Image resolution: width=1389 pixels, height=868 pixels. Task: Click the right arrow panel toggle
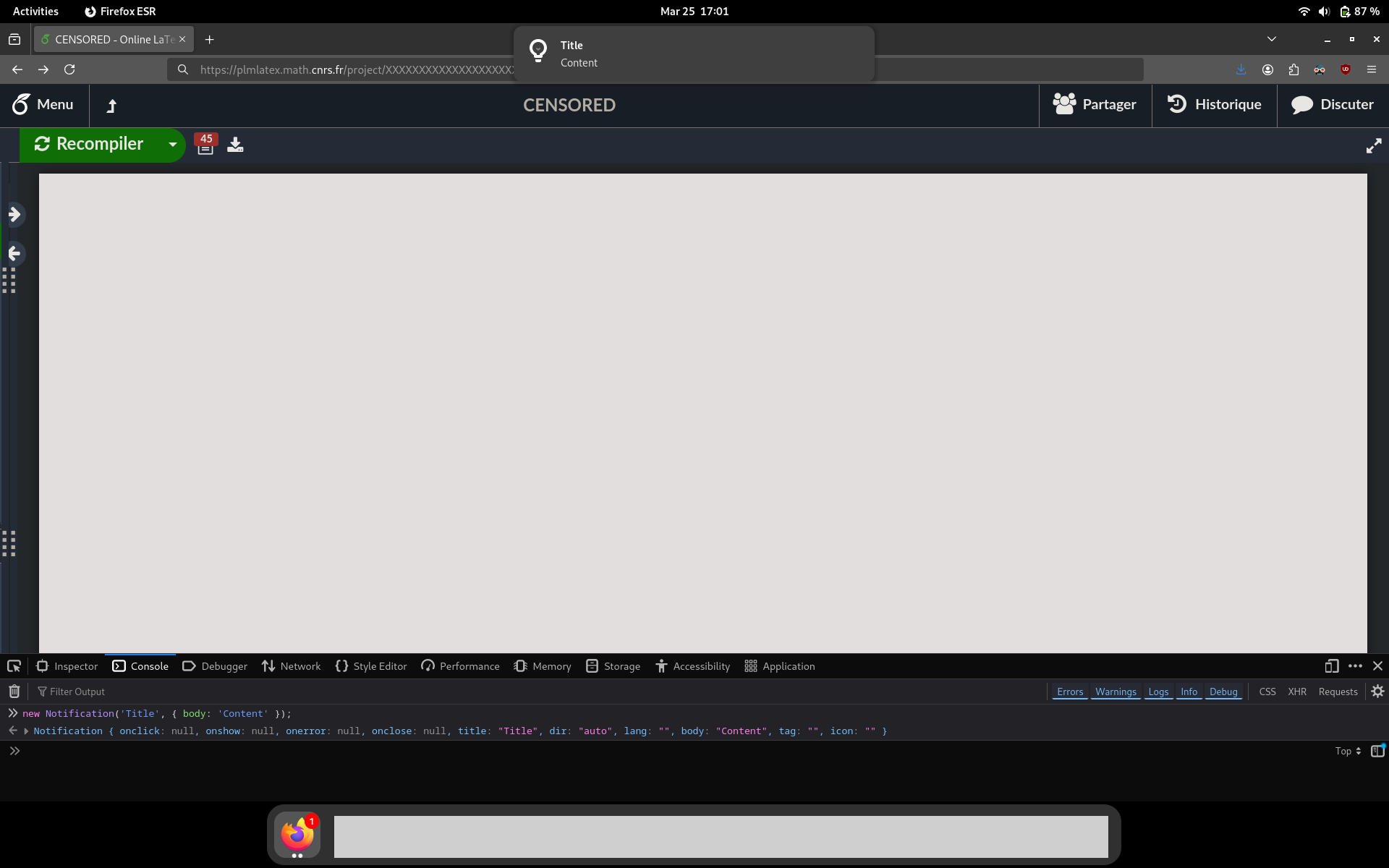[x=14, y=214]
